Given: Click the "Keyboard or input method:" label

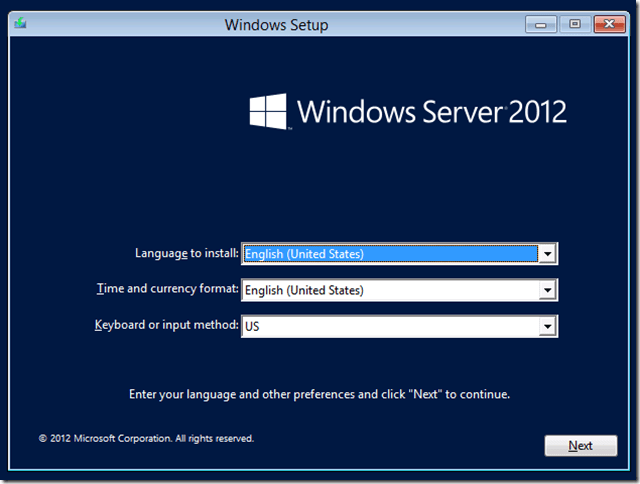Looking at the screenshot, I should pos(166,325).
